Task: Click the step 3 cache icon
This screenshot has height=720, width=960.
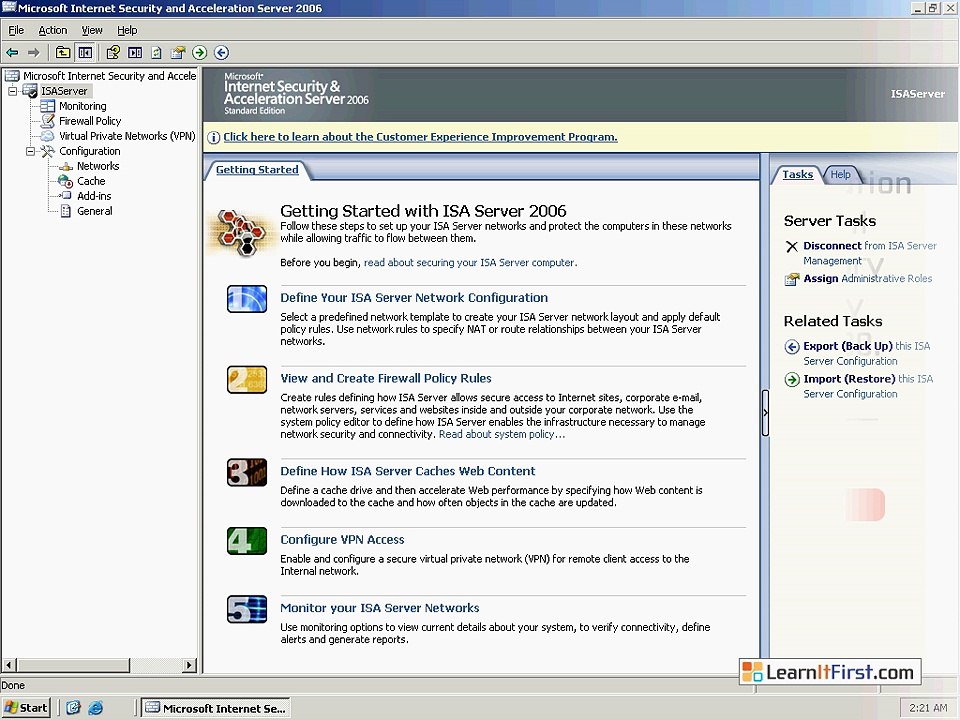Action: [x=247, y=473]
